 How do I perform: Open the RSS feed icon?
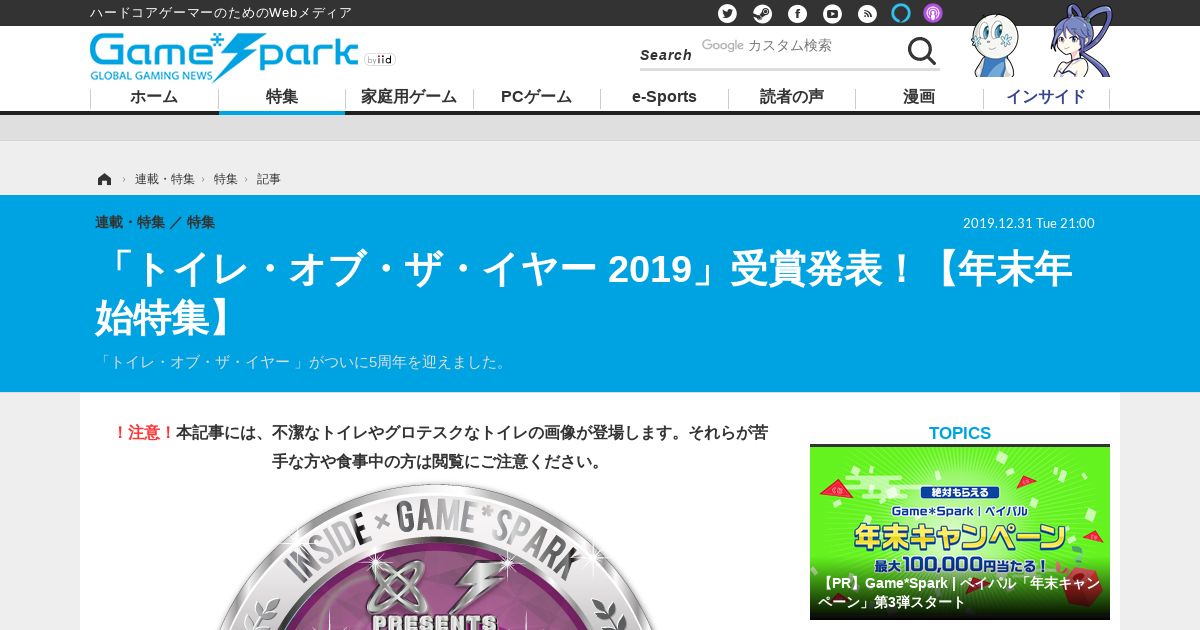(867, 13)
